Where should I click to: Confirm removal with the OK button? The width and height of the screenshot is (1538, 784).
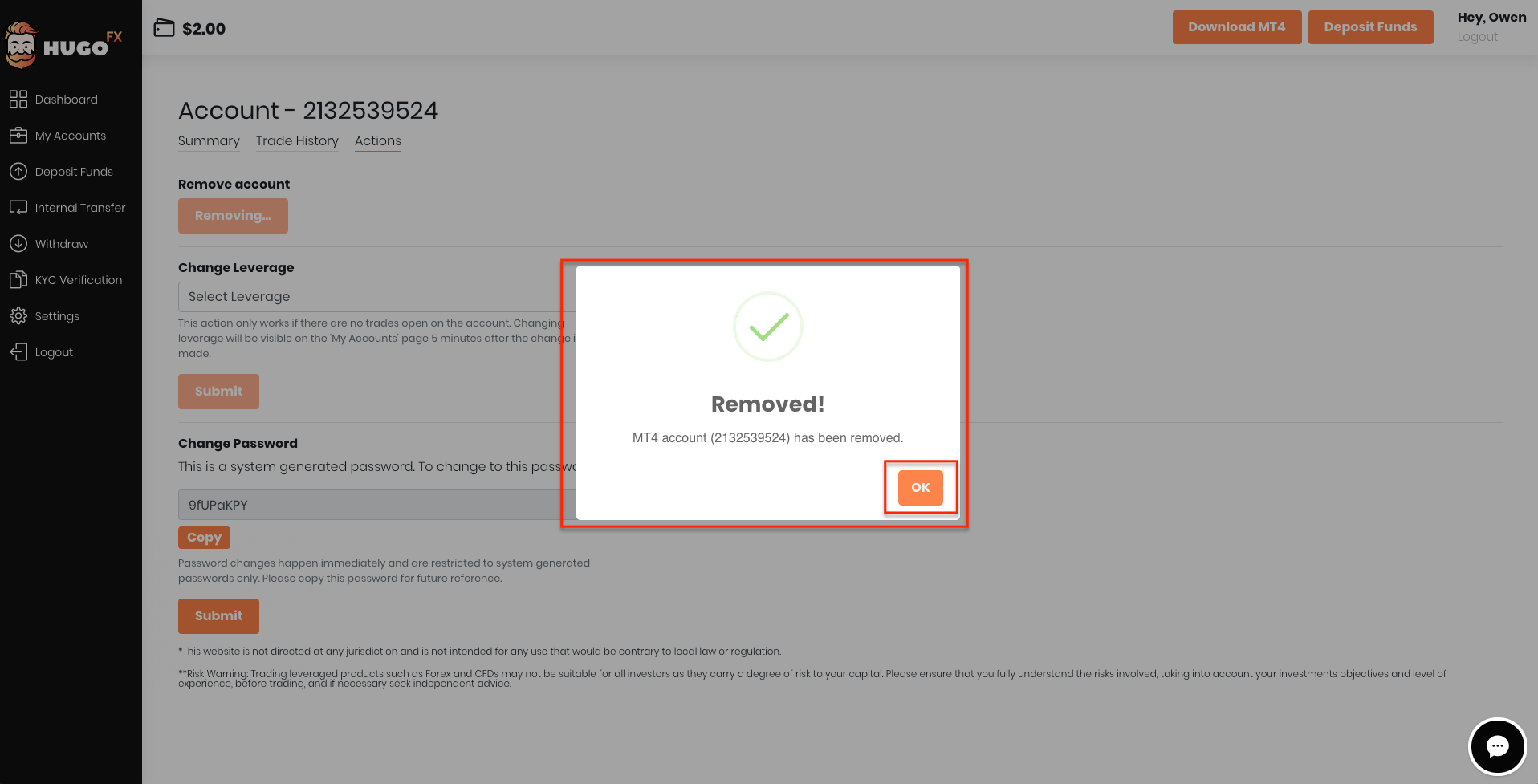pyautogui.click(x=921, y=488)
